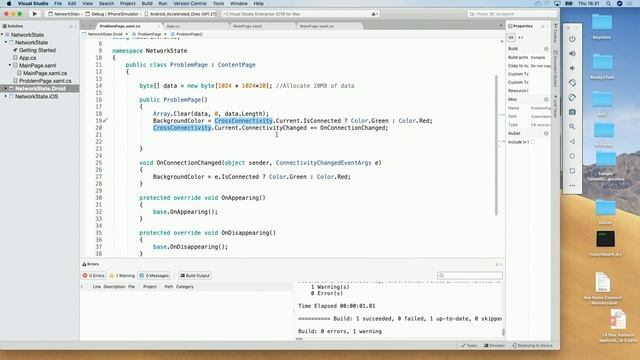This screenshot has width=640, height=360.
Task: Toggle the 0 Errors filter
Action: tap(94, 276)
